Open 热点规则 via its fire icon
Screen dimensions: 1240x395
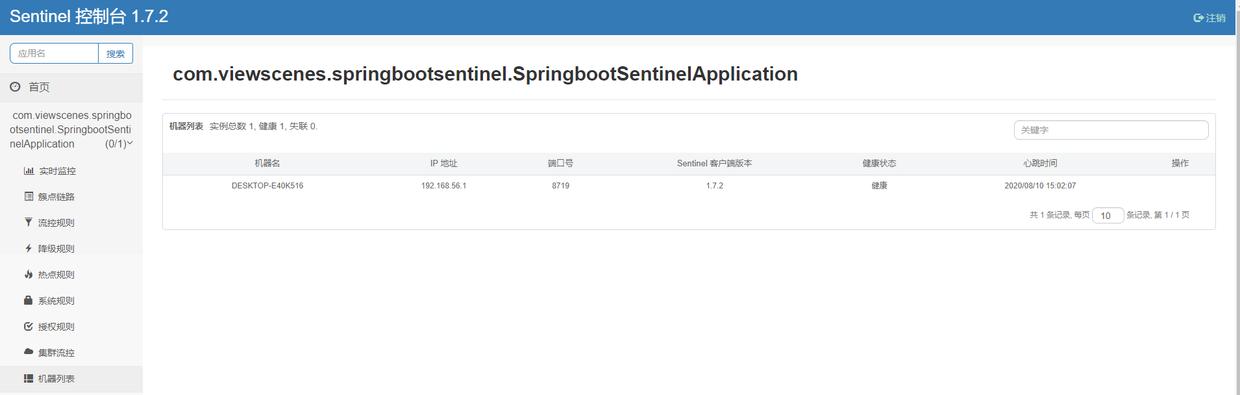[29, 275]
